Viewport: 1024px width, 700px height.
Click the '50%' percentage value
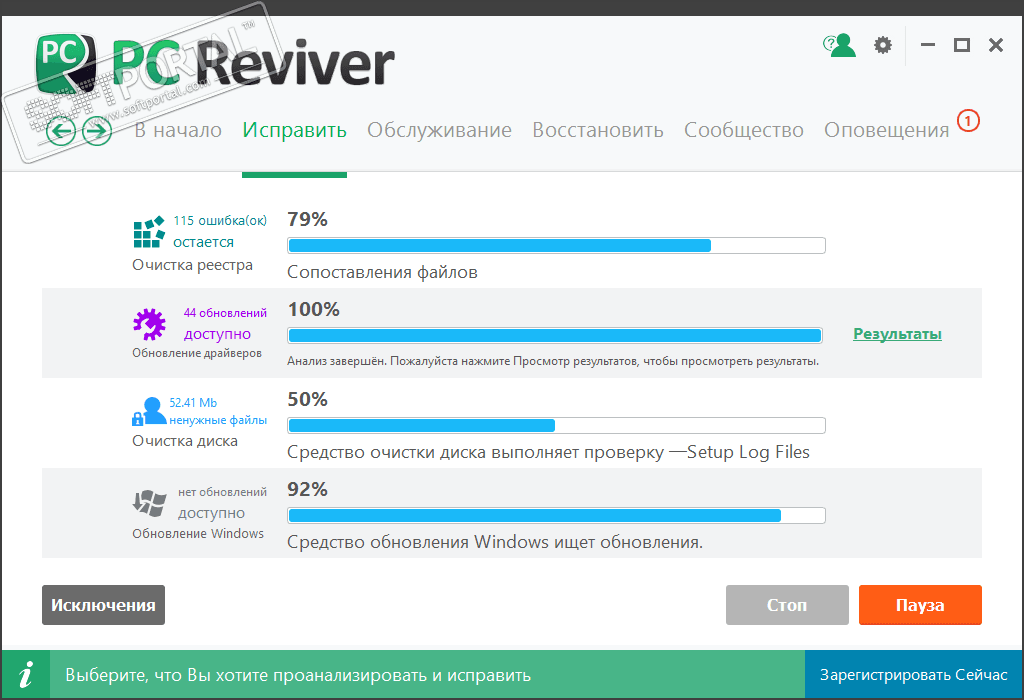(308, 400)
